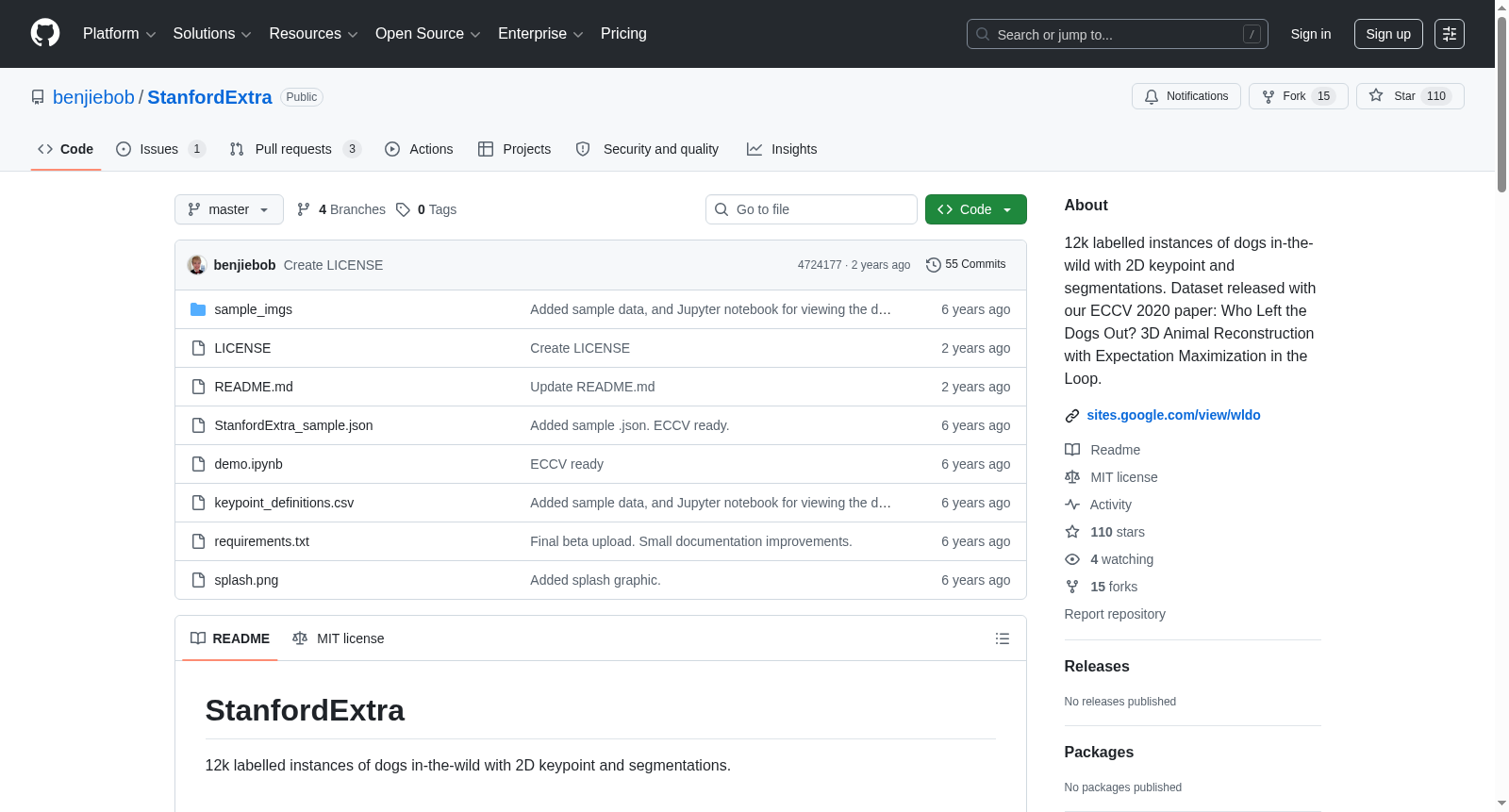1509x812 pixels.
Task: Click the tag icon next to 0 Tags
Action: pyautogui.click(x=403, y=209)
